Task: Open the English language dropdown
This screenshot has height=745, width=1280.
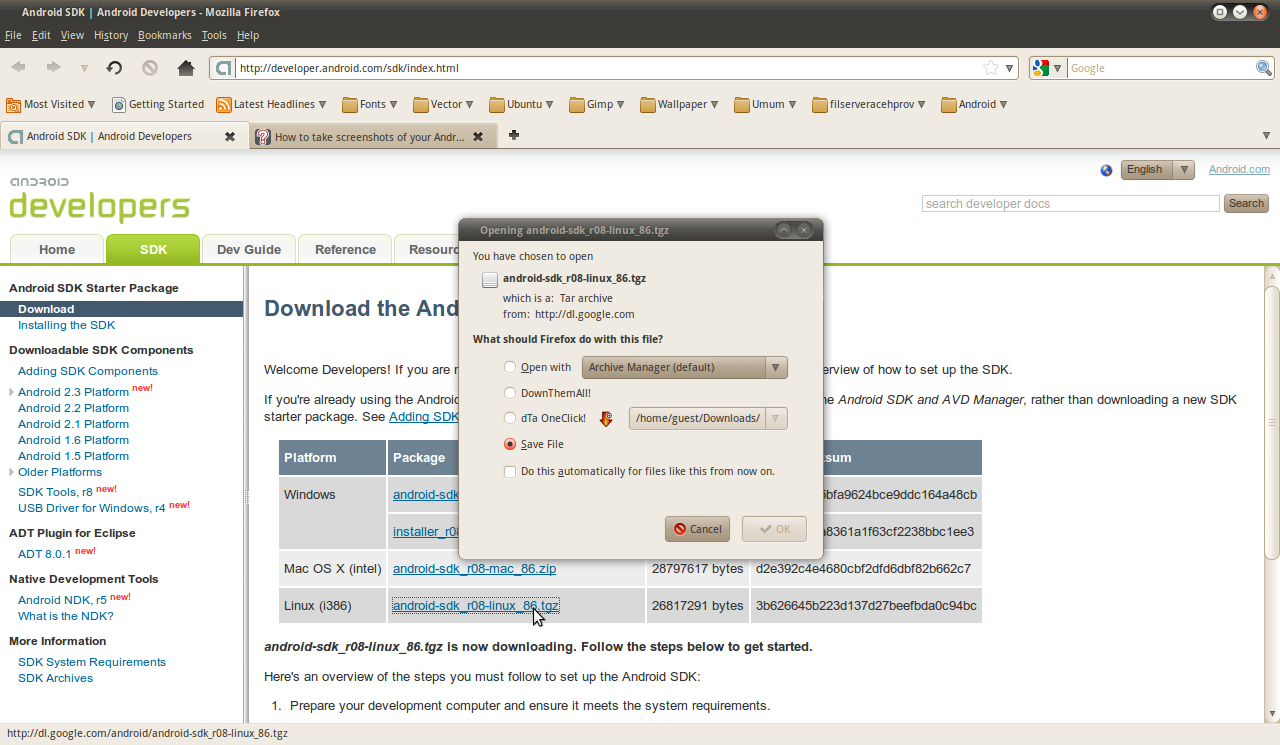Action: pos(1157,170)
